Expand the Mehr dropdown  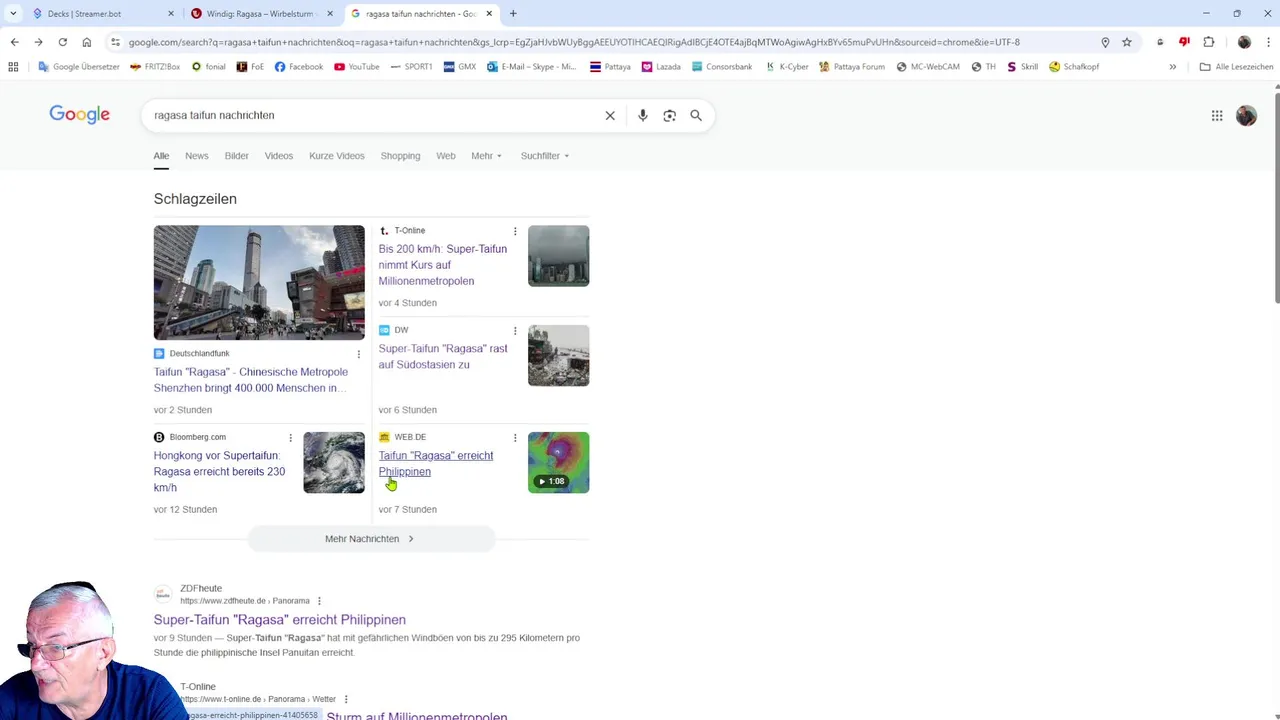click(x=486, y=156)
